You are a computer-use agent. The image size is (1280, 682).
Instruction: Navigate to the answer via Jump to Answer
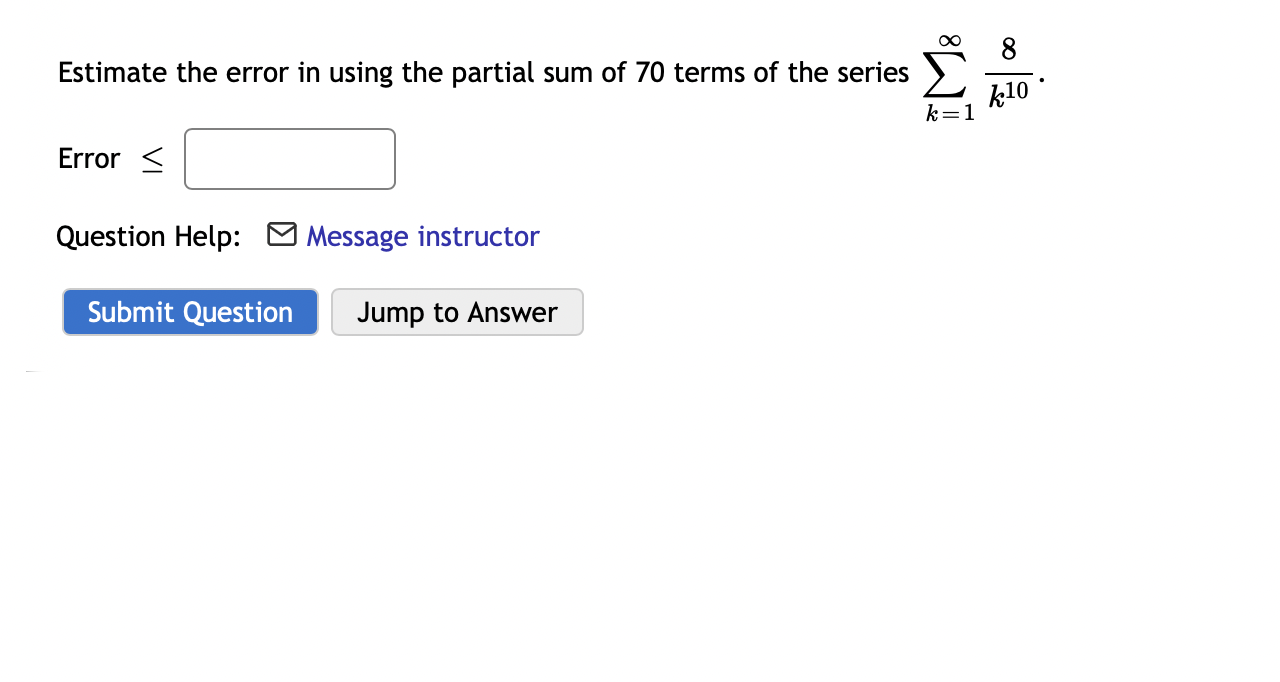coord(457,312)
